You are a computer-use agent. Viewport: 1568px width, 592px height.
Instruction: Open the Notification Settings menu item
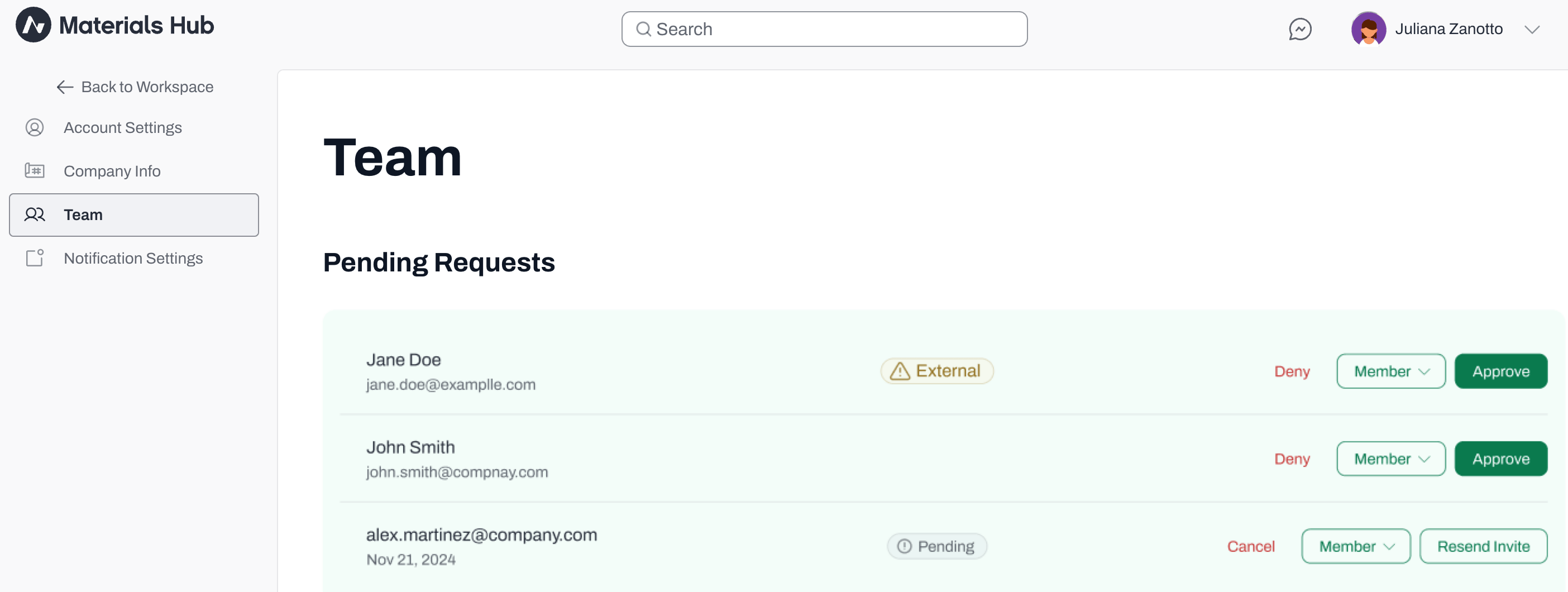click(x=134, y=258)
